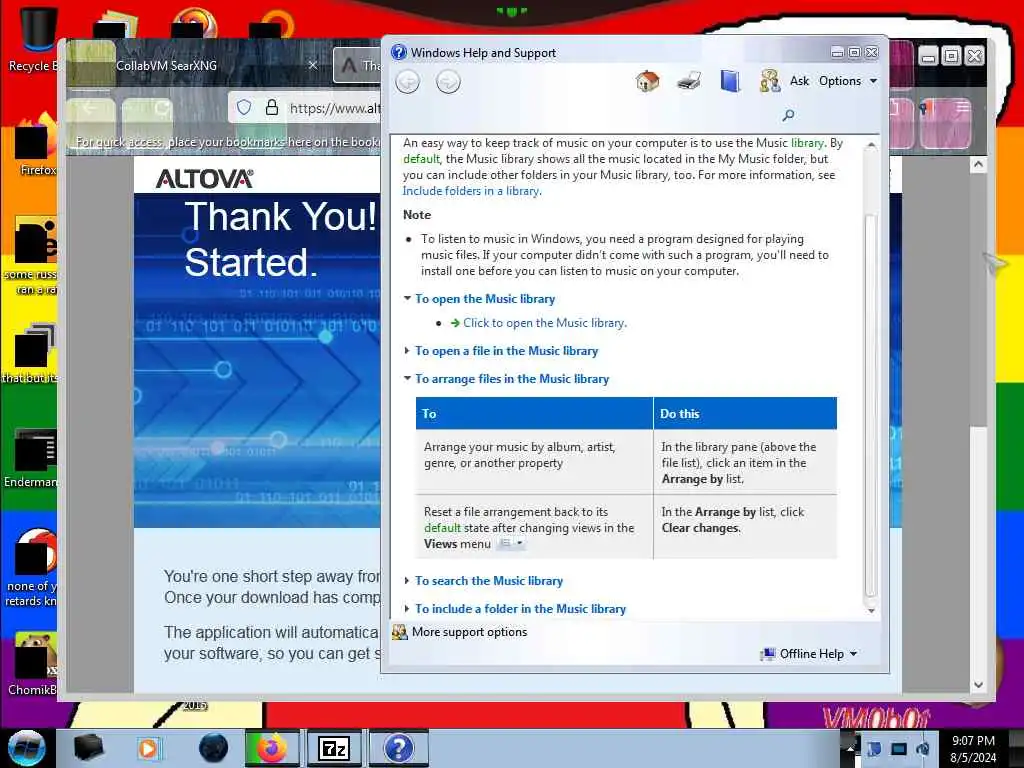The height and width of the screenshot is (768, 1024).
Task: Select the ChomikBox desktop icon
Action: coord(33,665)
